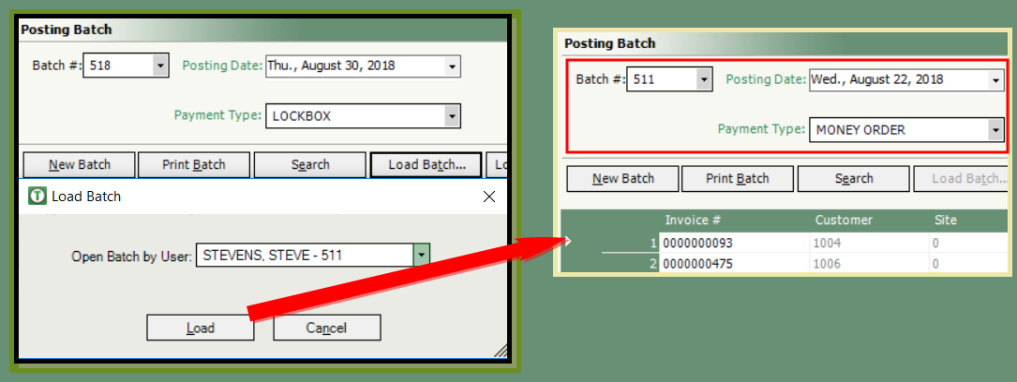Expand the Wed., August 22, 2018 date picker
Screen dimensions: 1017x382
click(x=996, y=80)
